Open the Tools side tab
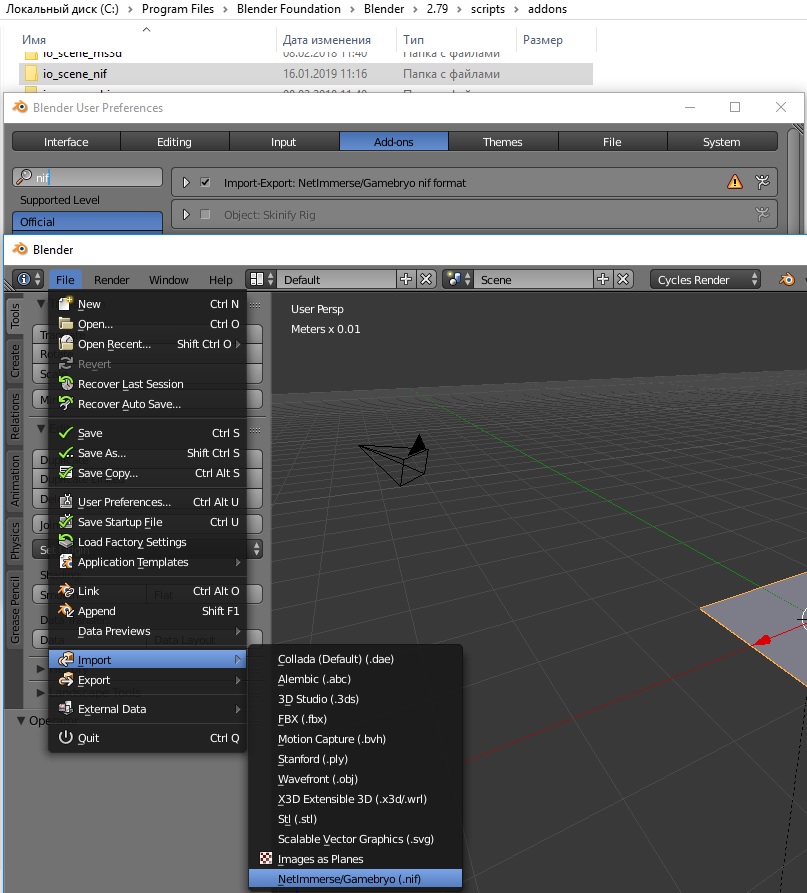Screen dimensions: 807x893 click(x=15, y=315)
